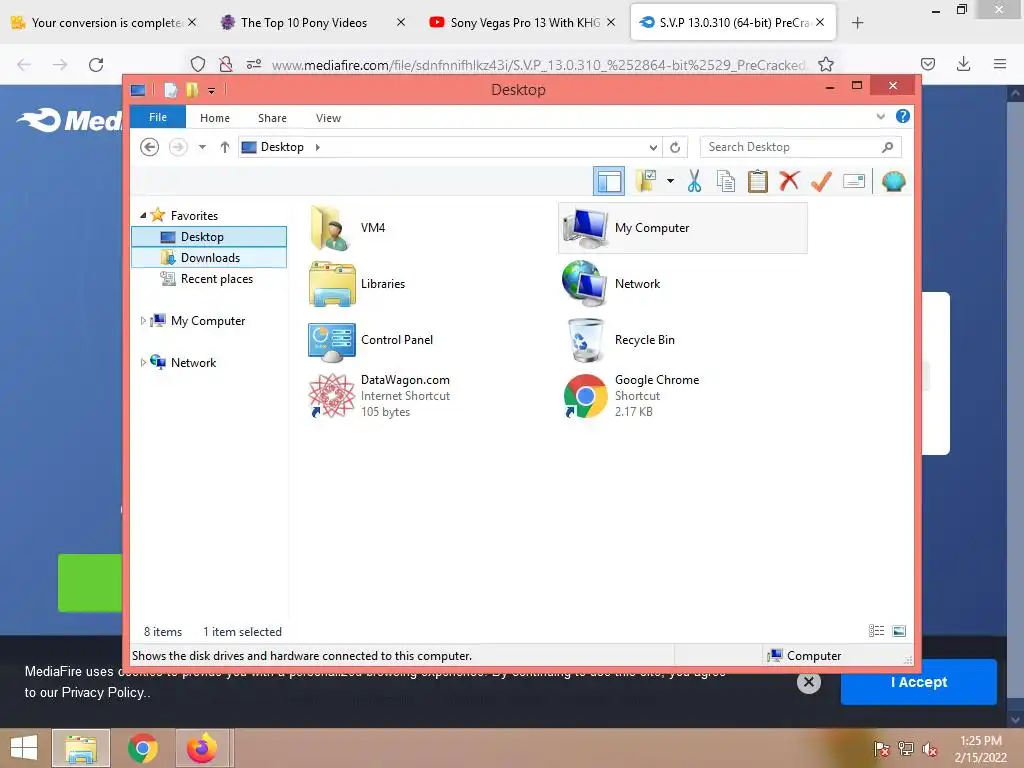Open Quick Access Toolbar customize dropdown
Screen dimensions: 1024x768
(212, 90)
